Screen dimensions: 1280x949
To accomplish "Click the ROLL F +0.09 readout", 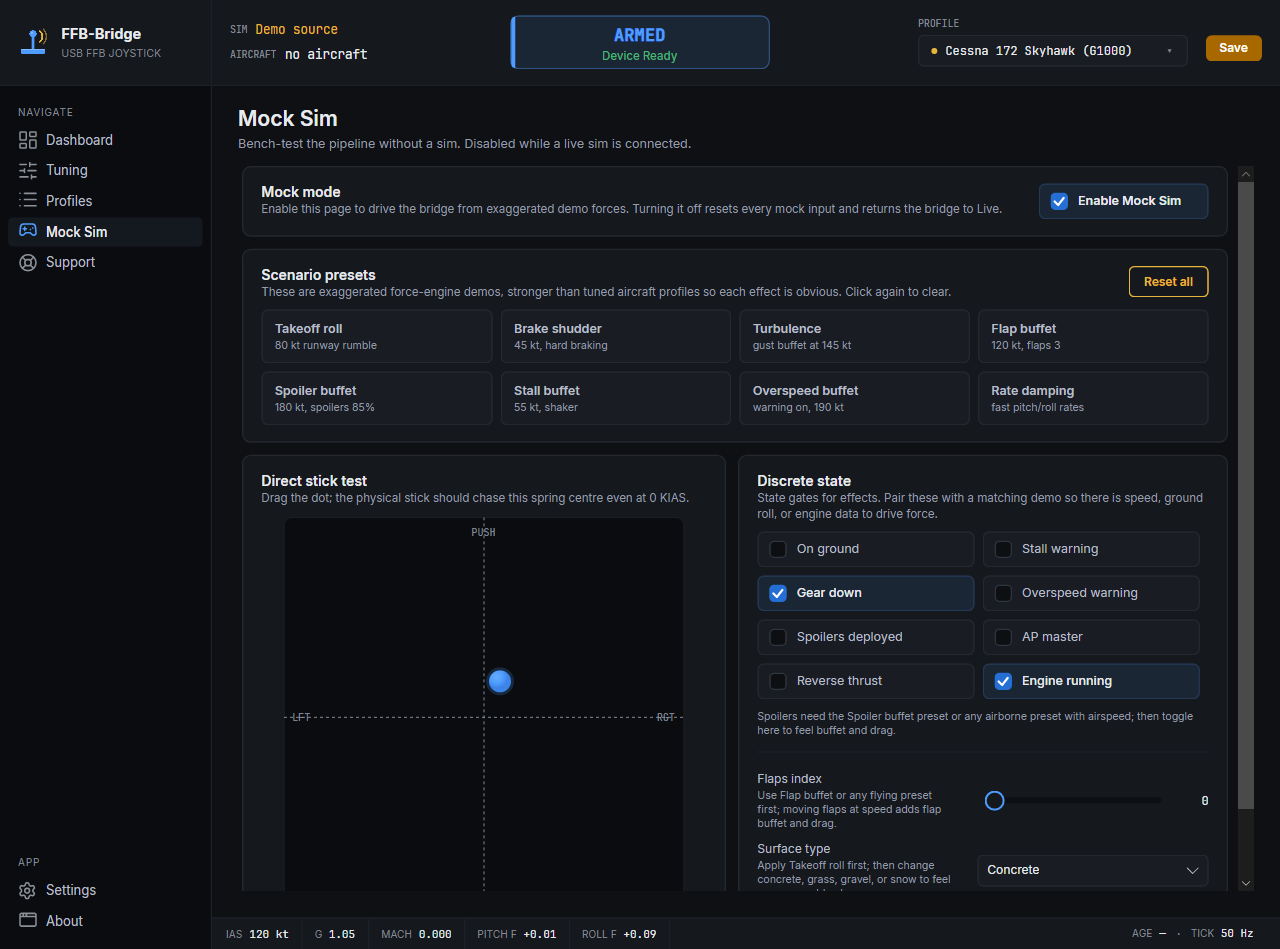I will coord(619,934).
